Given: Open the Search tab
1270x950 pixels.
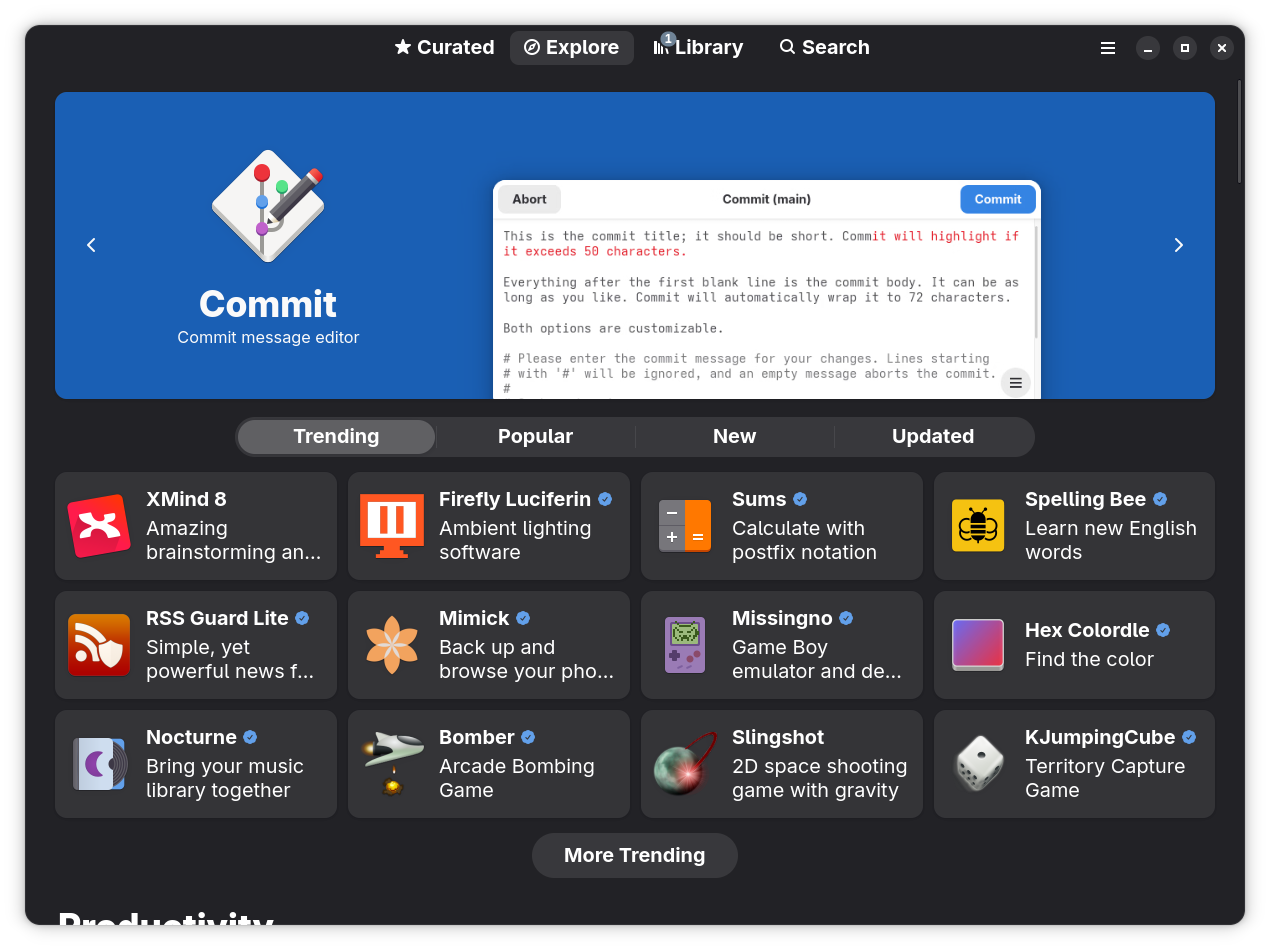Looking at the screenshot, I should pyautogui.click(x=825, y=48).
